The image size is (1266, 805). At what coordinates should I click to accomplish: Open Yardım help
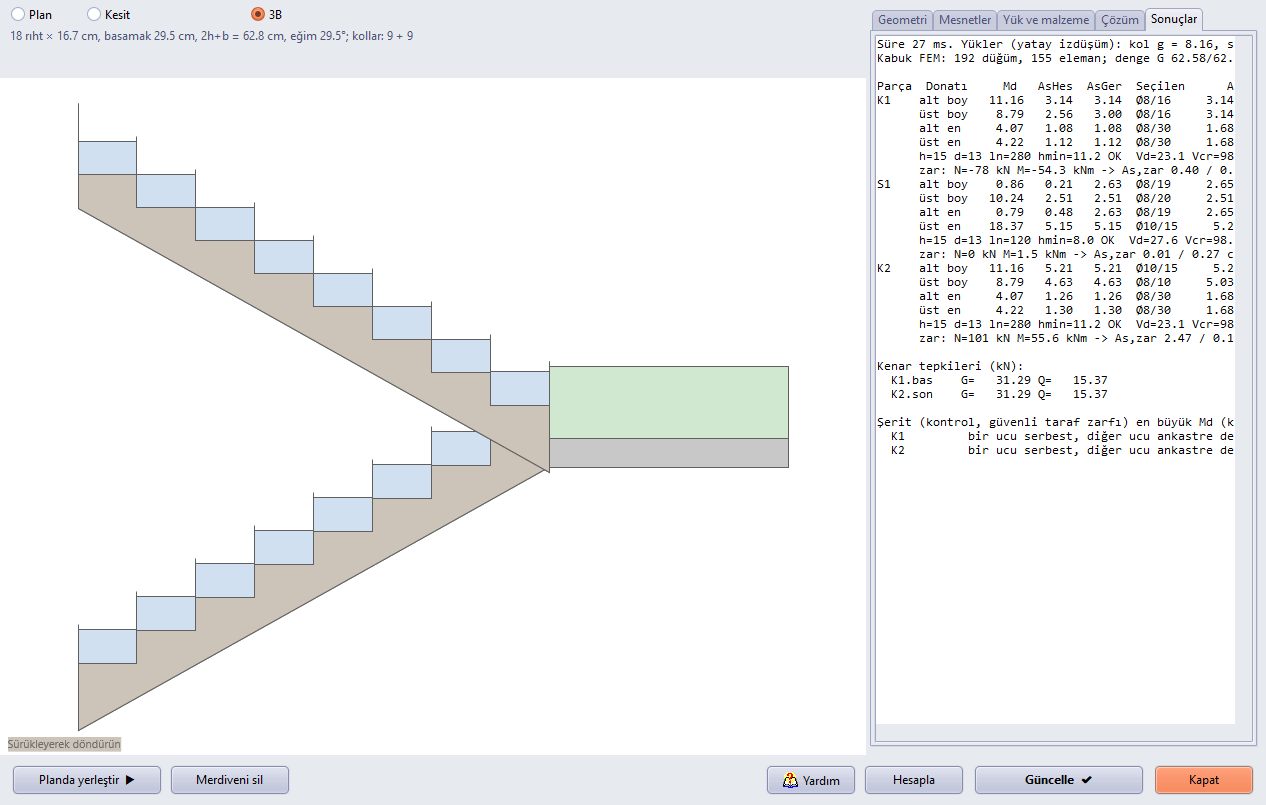tap(811, 780)
